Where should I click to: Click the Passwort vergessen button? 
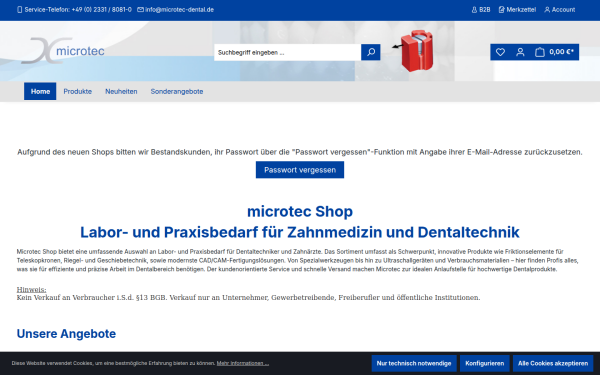pos(300,170)
